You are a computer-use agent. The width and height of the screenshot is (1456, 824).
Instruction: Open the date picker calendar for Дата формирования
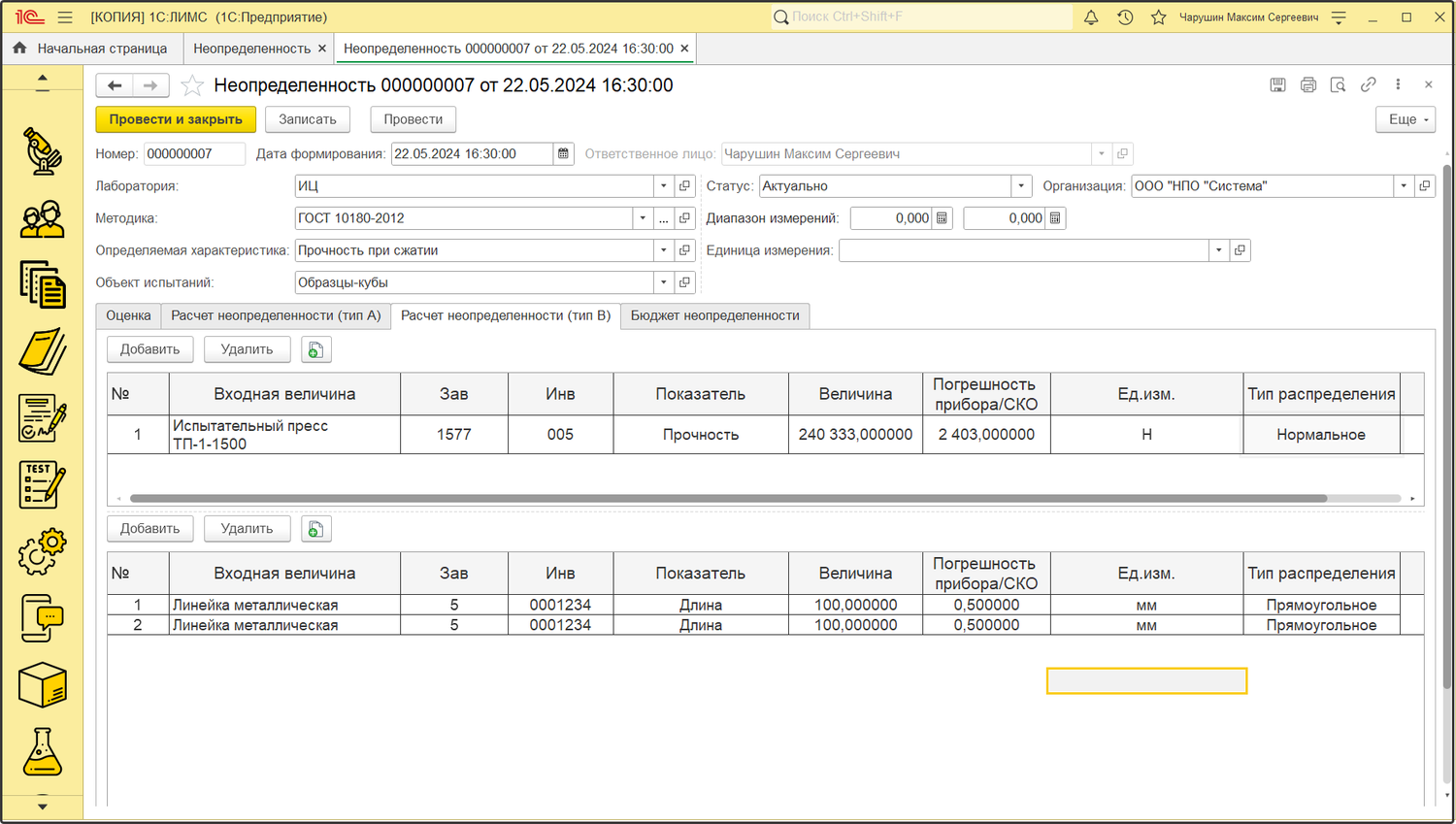coord(563,154)
